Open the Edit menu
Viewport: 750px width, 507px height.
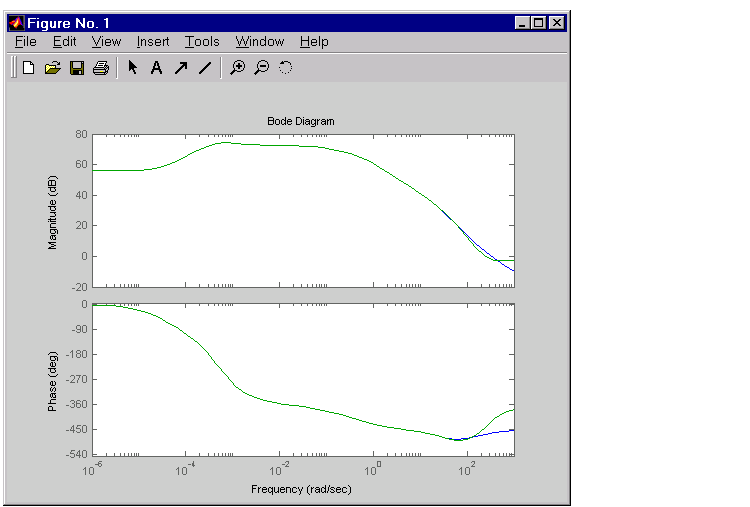(64, 41)
